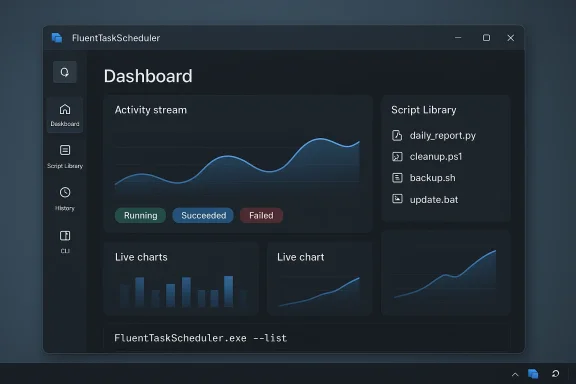The height and width of the screenshot is (384, 576).
Task: Click the search icon button in sidebar
Action: [65, 72]
